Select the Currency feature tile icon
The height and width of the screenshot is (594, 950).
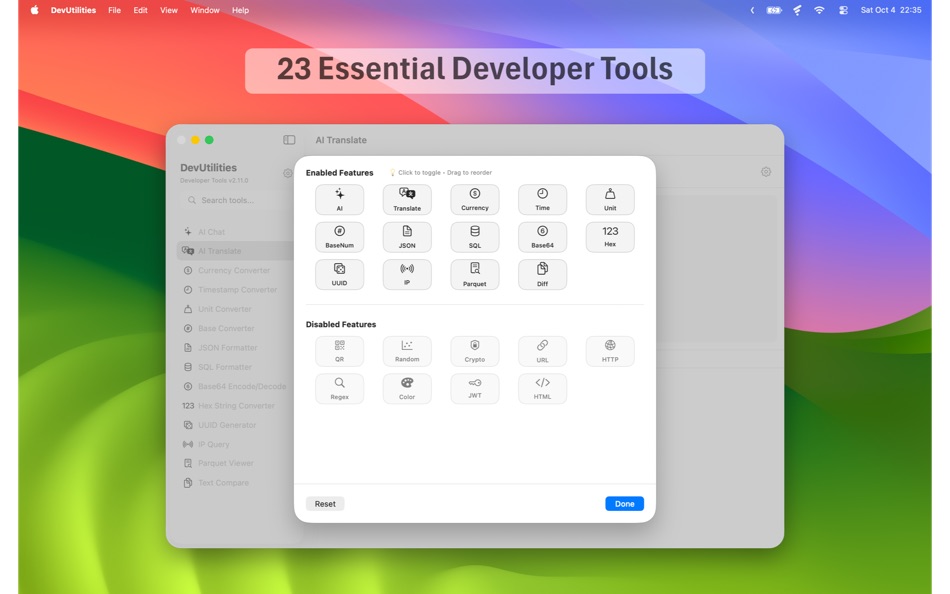(x=474, y=199)
